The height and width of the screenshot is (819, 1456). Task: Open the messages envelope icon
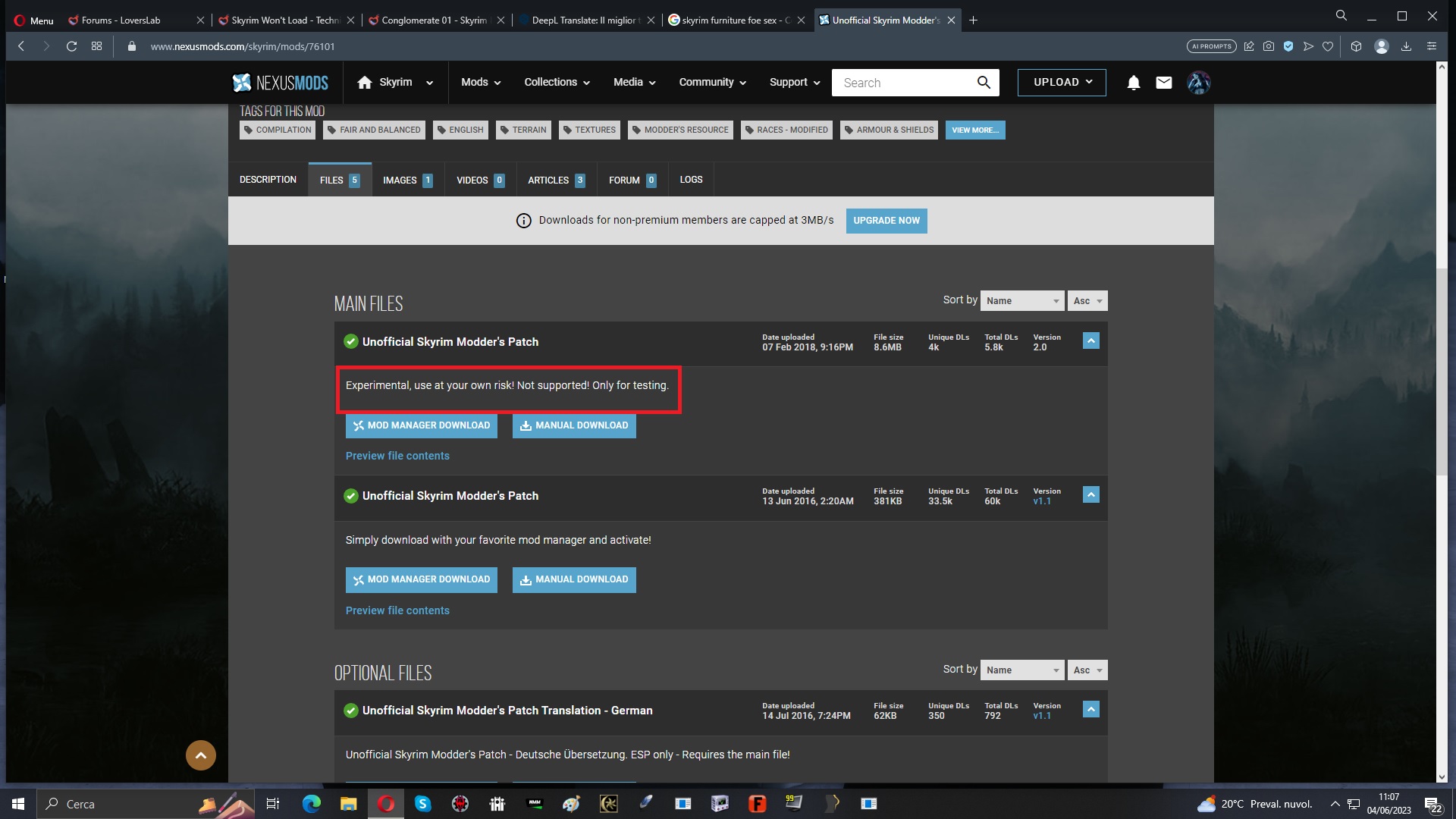[1164, 83]
